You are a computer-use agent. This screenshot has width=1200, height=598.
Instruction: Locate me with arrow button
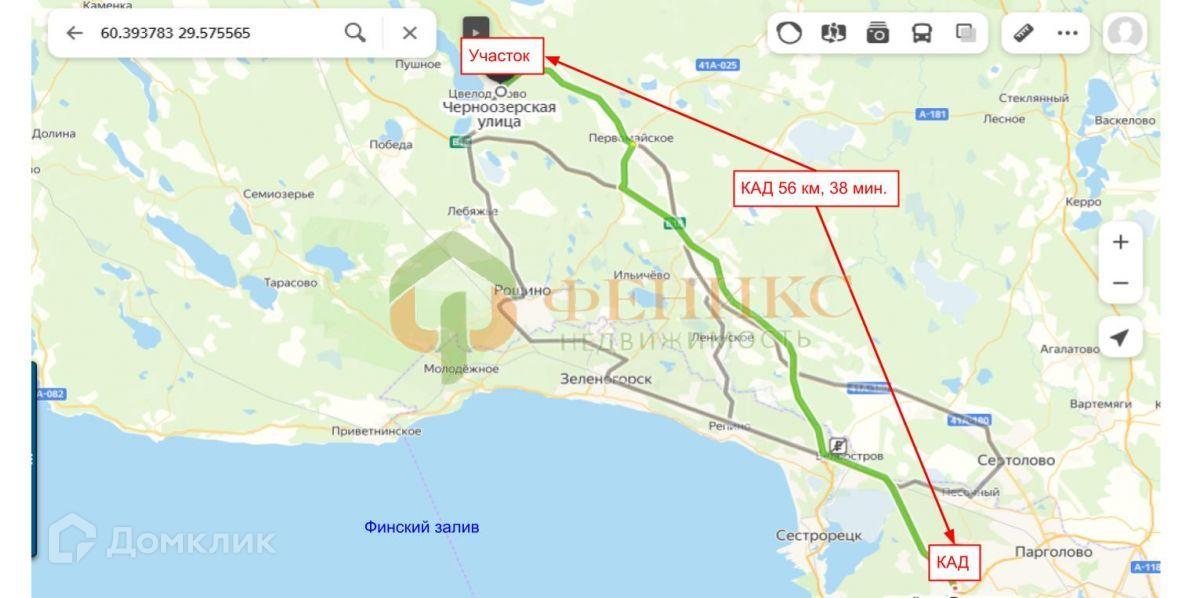(1120, 338)
